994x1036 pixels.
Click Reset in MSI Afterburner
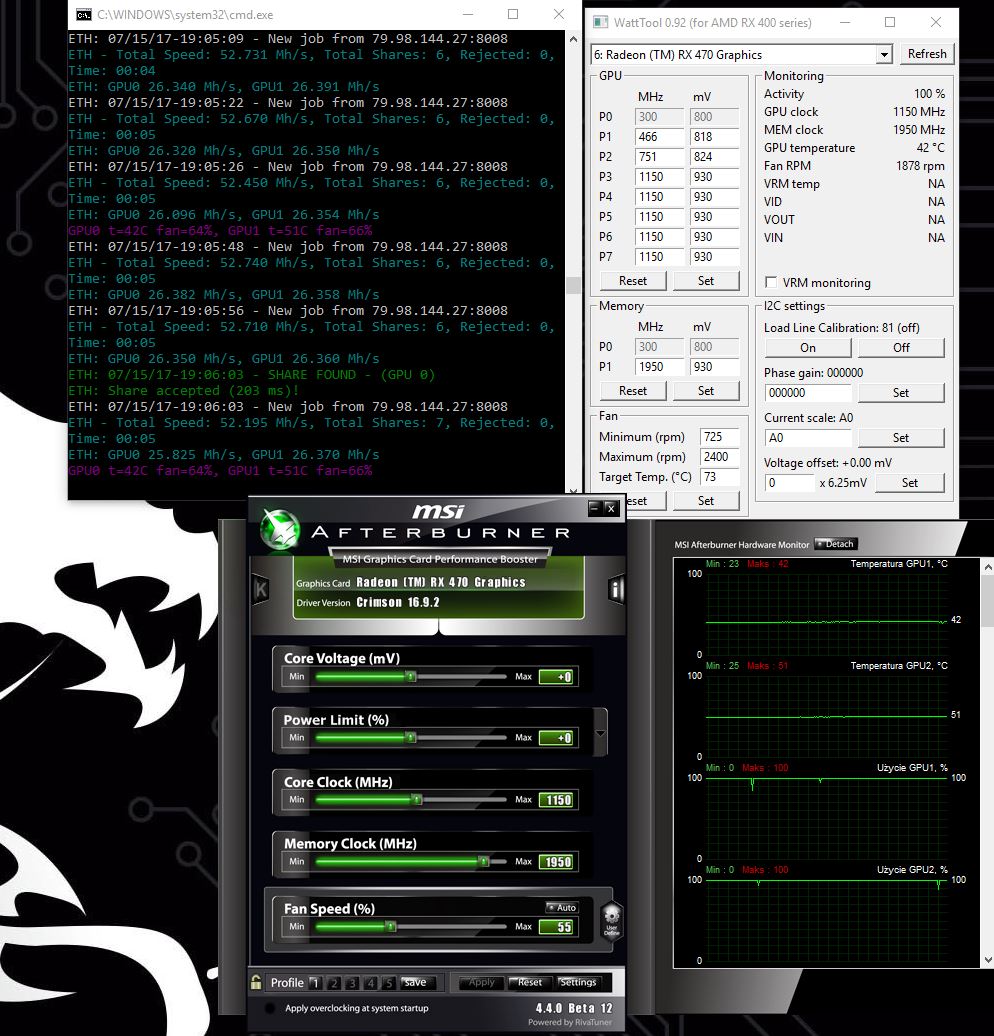pyautogui.click(x=530, y=982)
